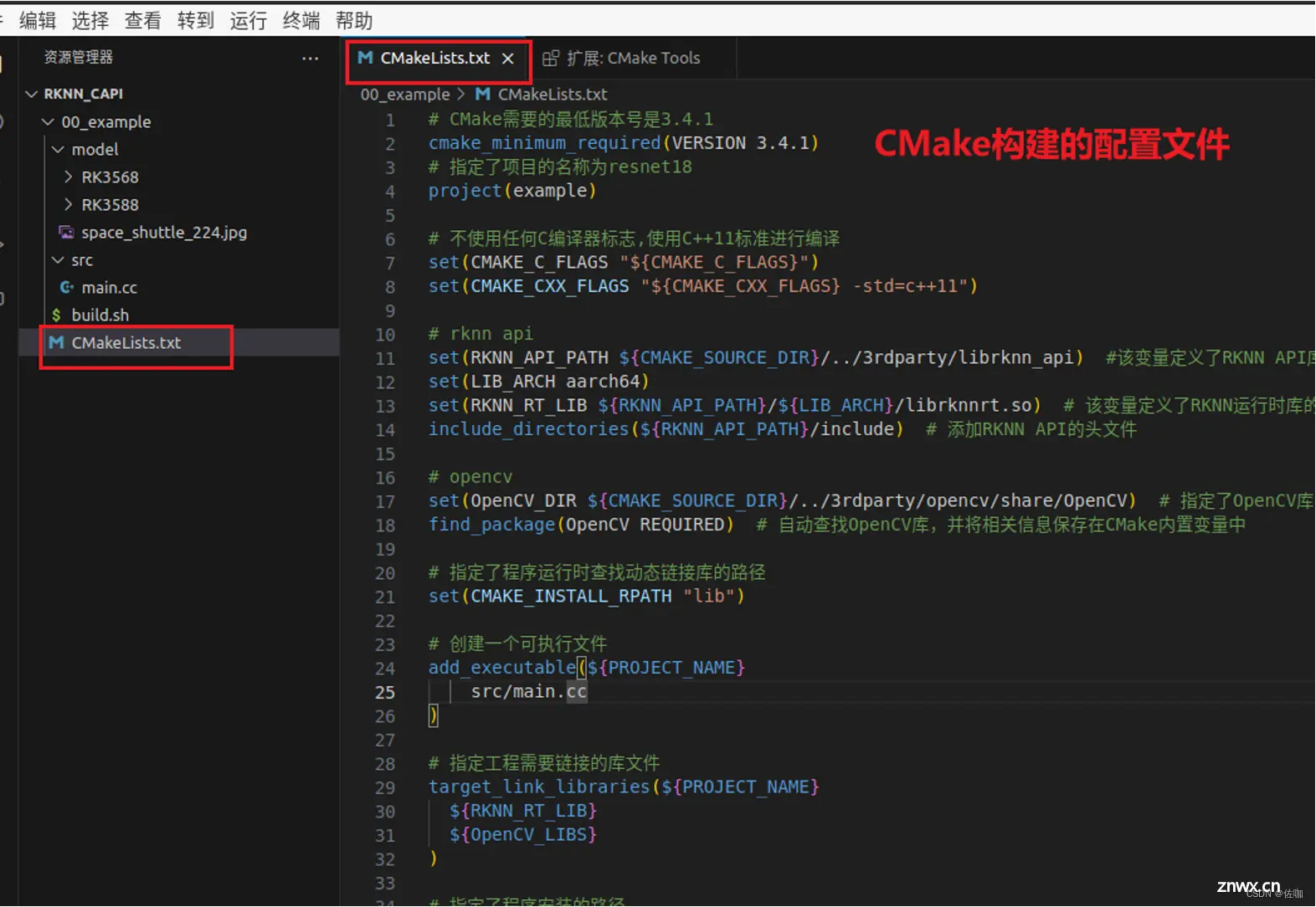
Task: Click line number 1 in the gutter
Action: [390, 120]
